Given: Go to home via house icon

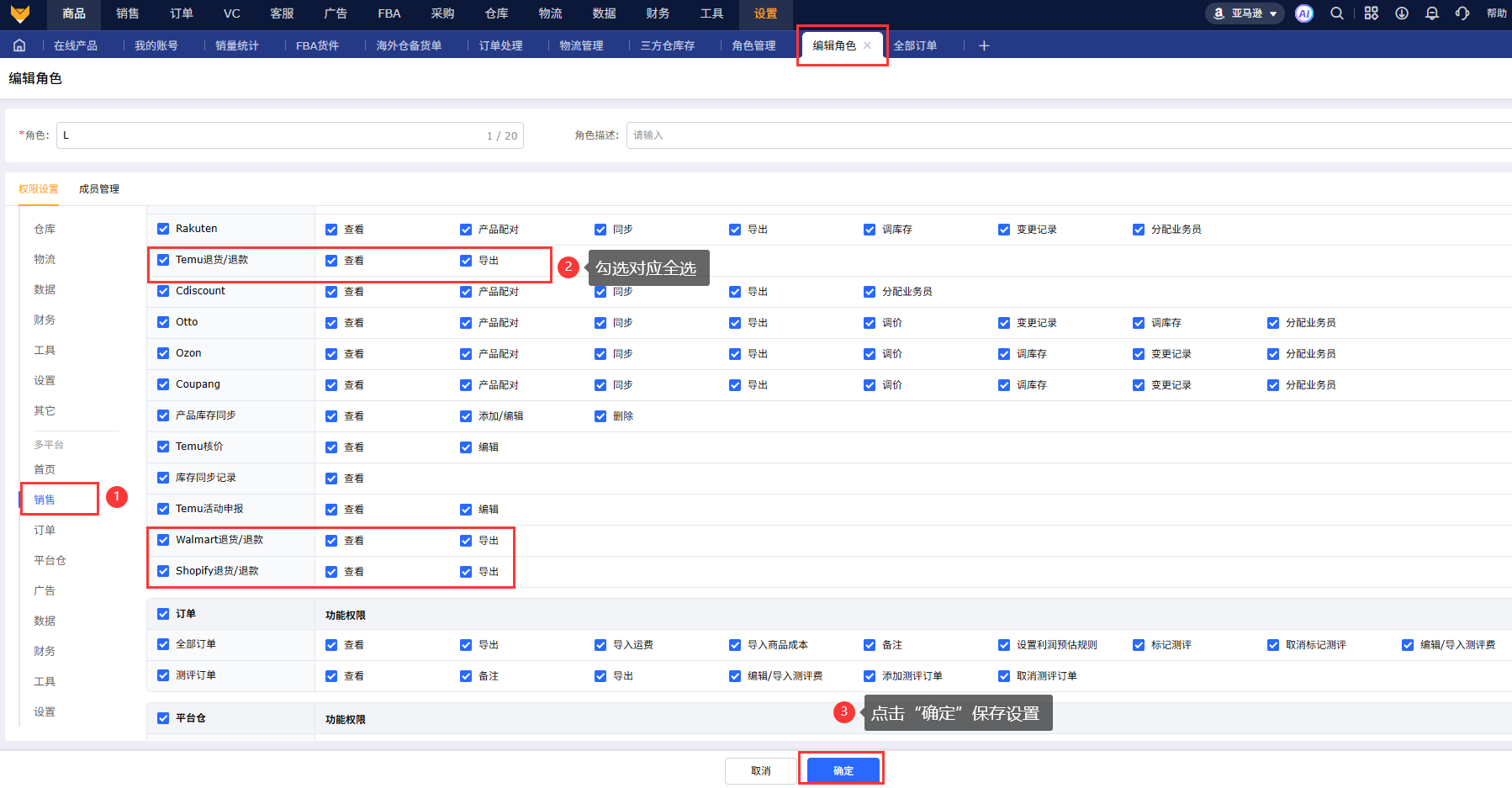Looking at the screenshot, I should (19, 45).
